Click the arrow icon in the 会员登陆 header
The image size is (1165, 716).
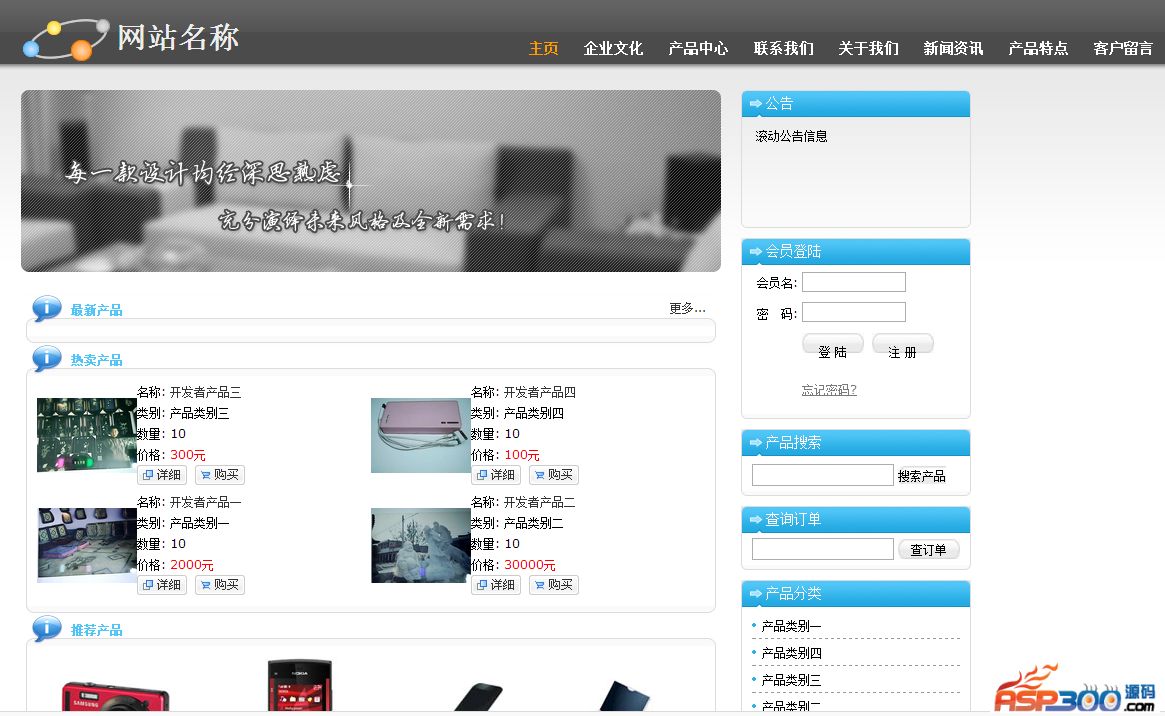(756, 252)
